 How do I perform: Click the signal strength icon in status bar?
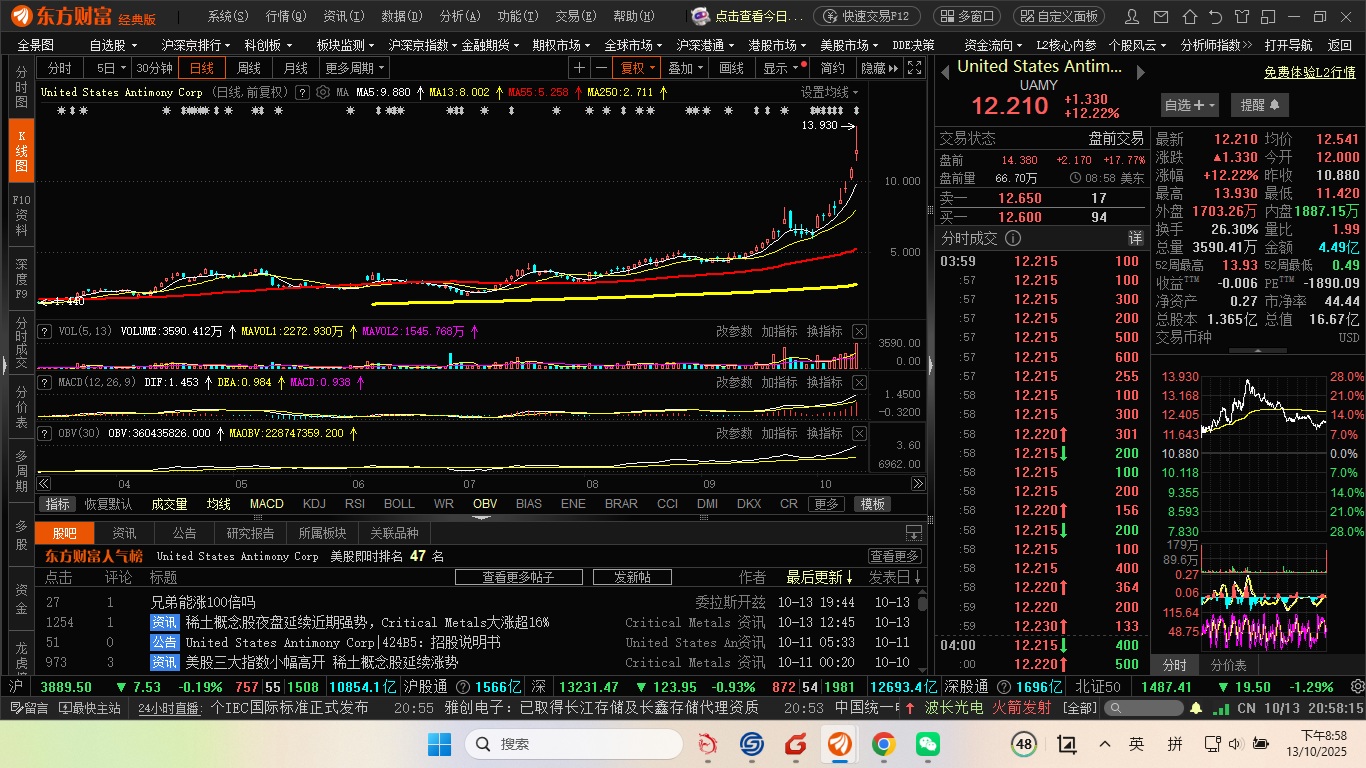tap(1222, 708)
